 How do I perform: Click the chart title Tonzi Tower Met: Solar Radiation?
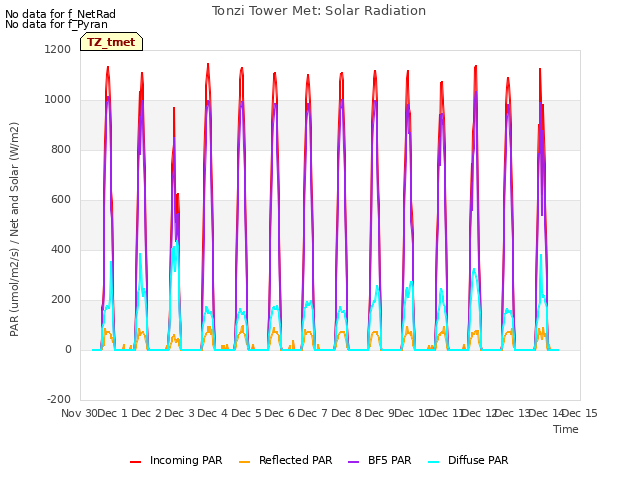point(319,11)
